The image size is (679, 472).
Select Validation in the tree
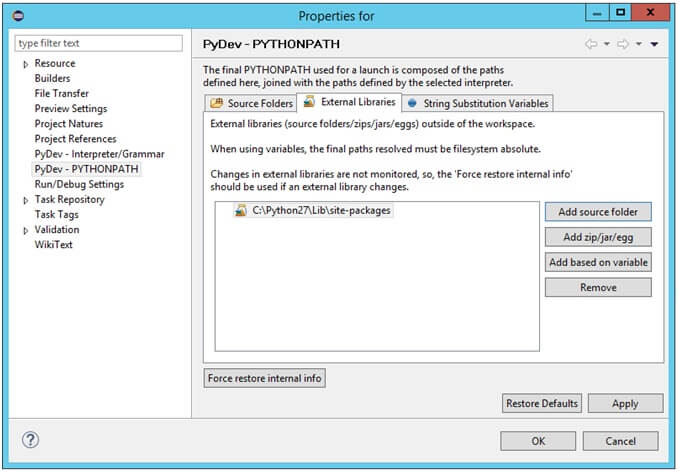57,230
